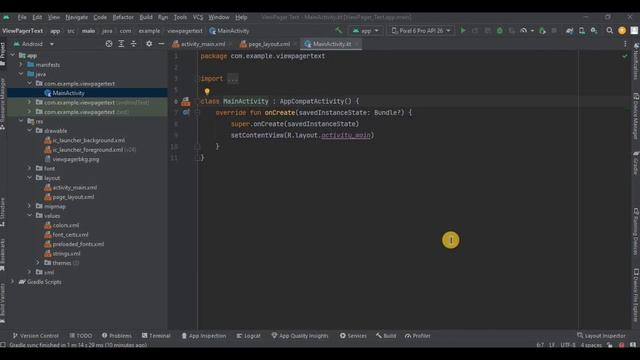Open the SDK Manager toolbar icon
Viewport: 640px width, 360px height.
pos(594,31)
